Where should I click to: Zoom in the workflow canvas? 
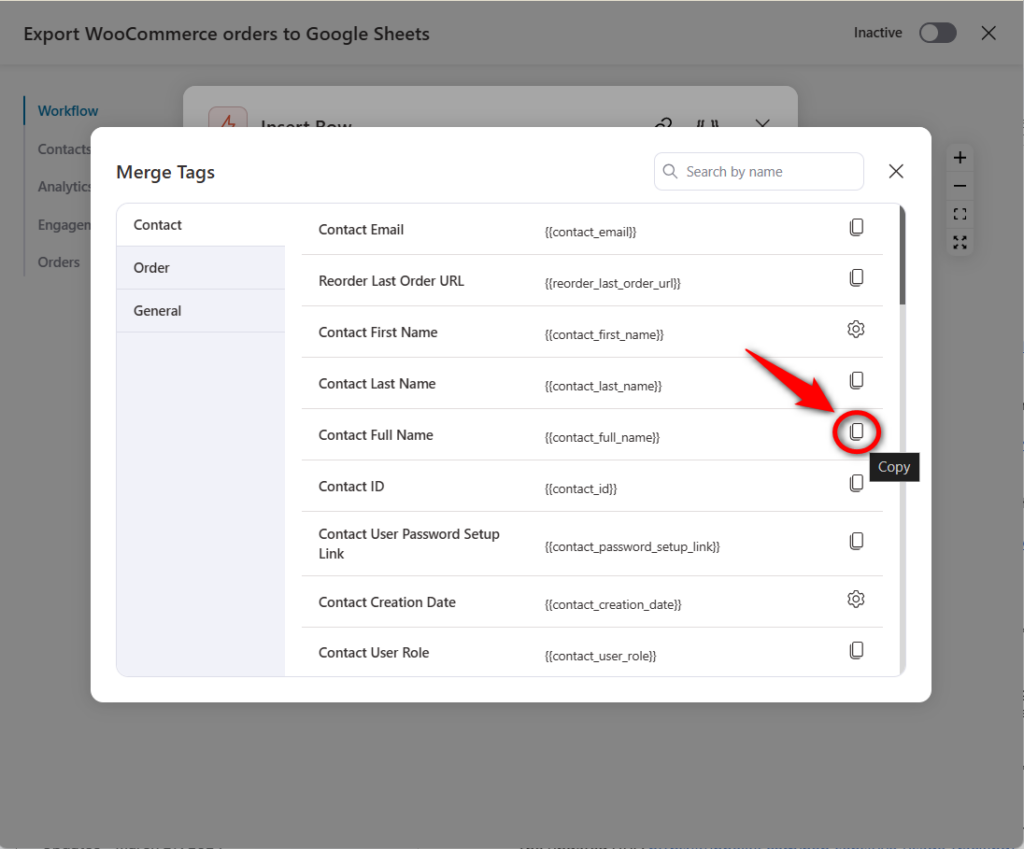960,157
